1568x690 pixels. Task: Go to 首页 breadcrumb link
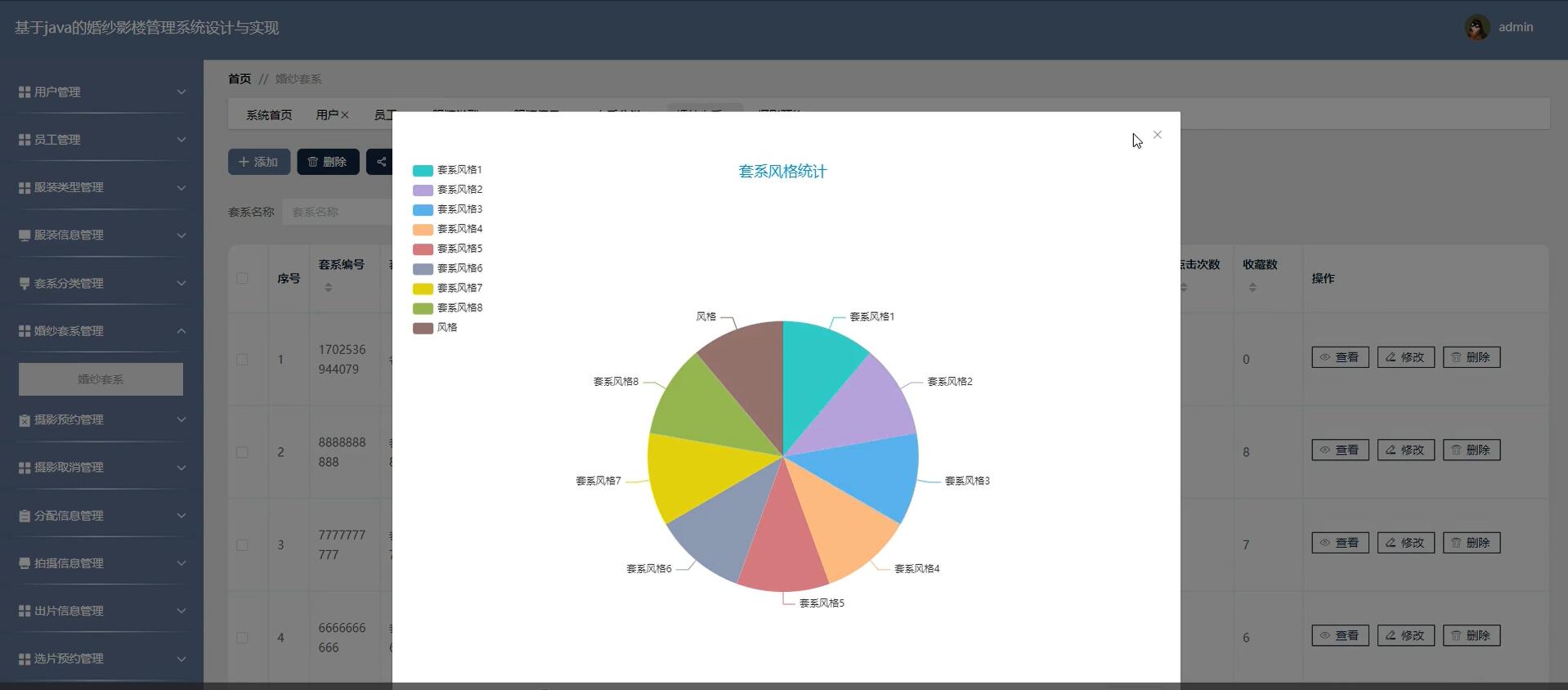240,79
